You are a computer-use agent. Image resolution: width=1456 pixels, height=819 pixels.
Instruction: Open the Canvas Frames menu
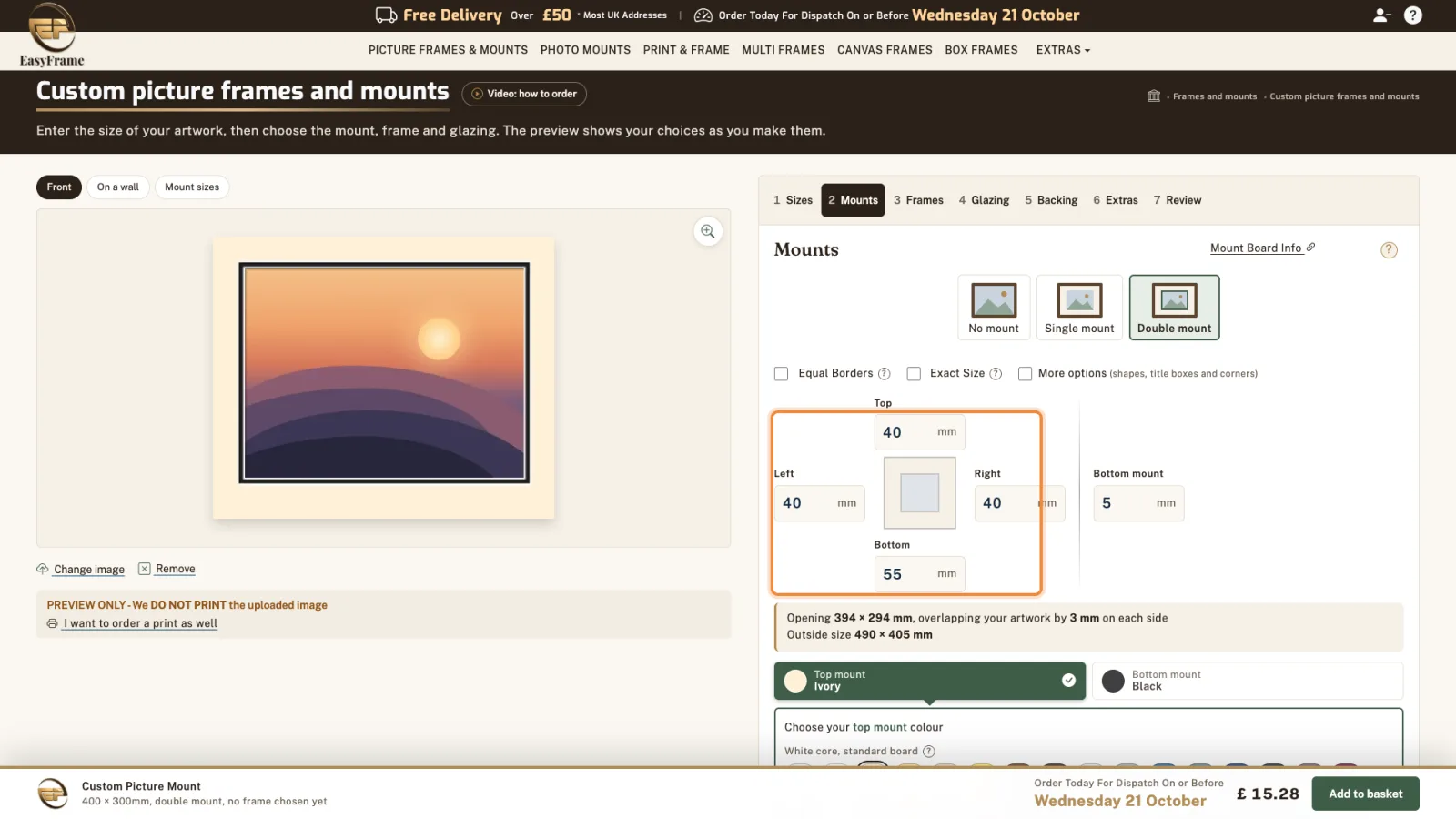[885, 50]
